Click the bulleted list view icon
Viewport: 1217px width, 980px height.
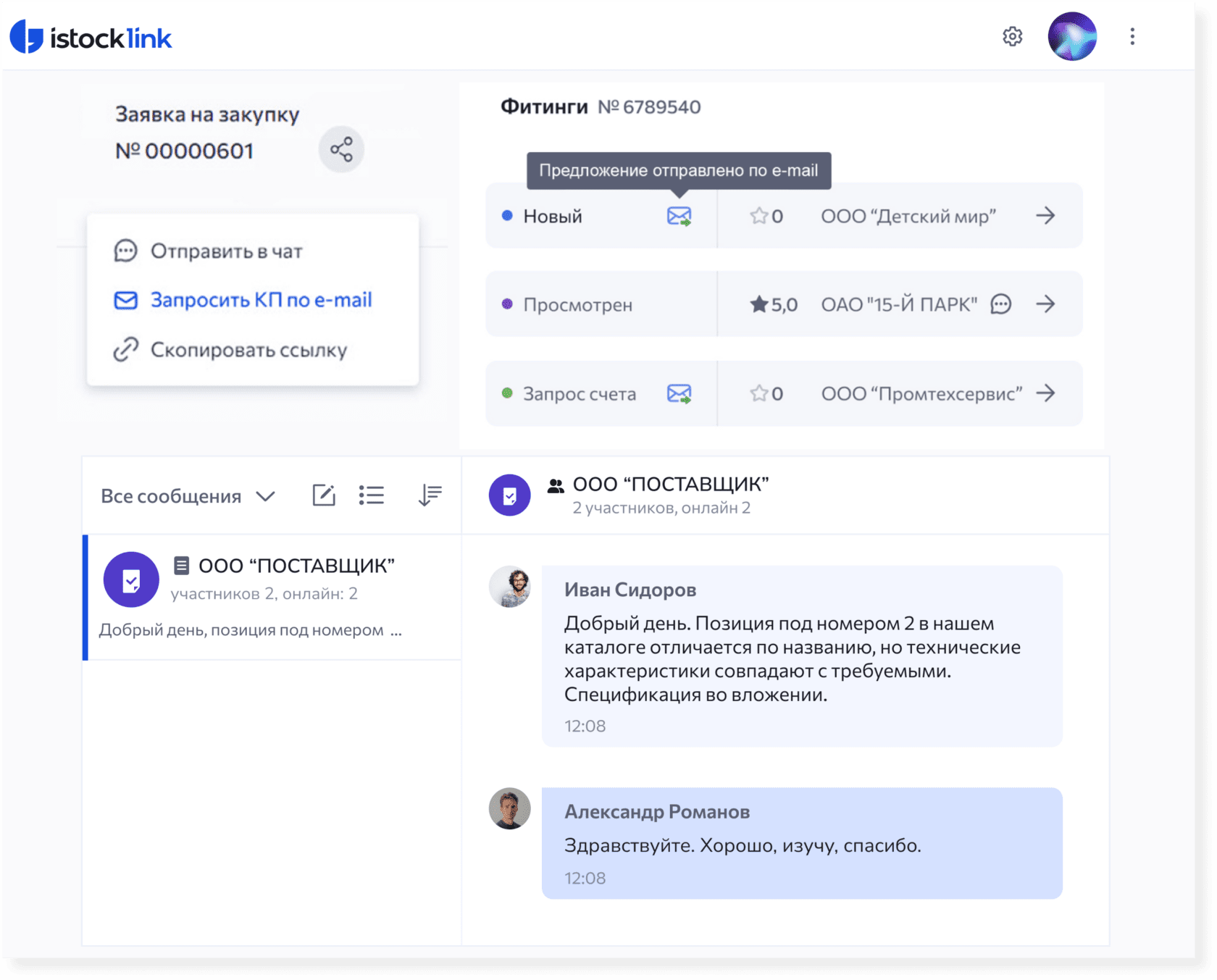(x=372, y=495)
